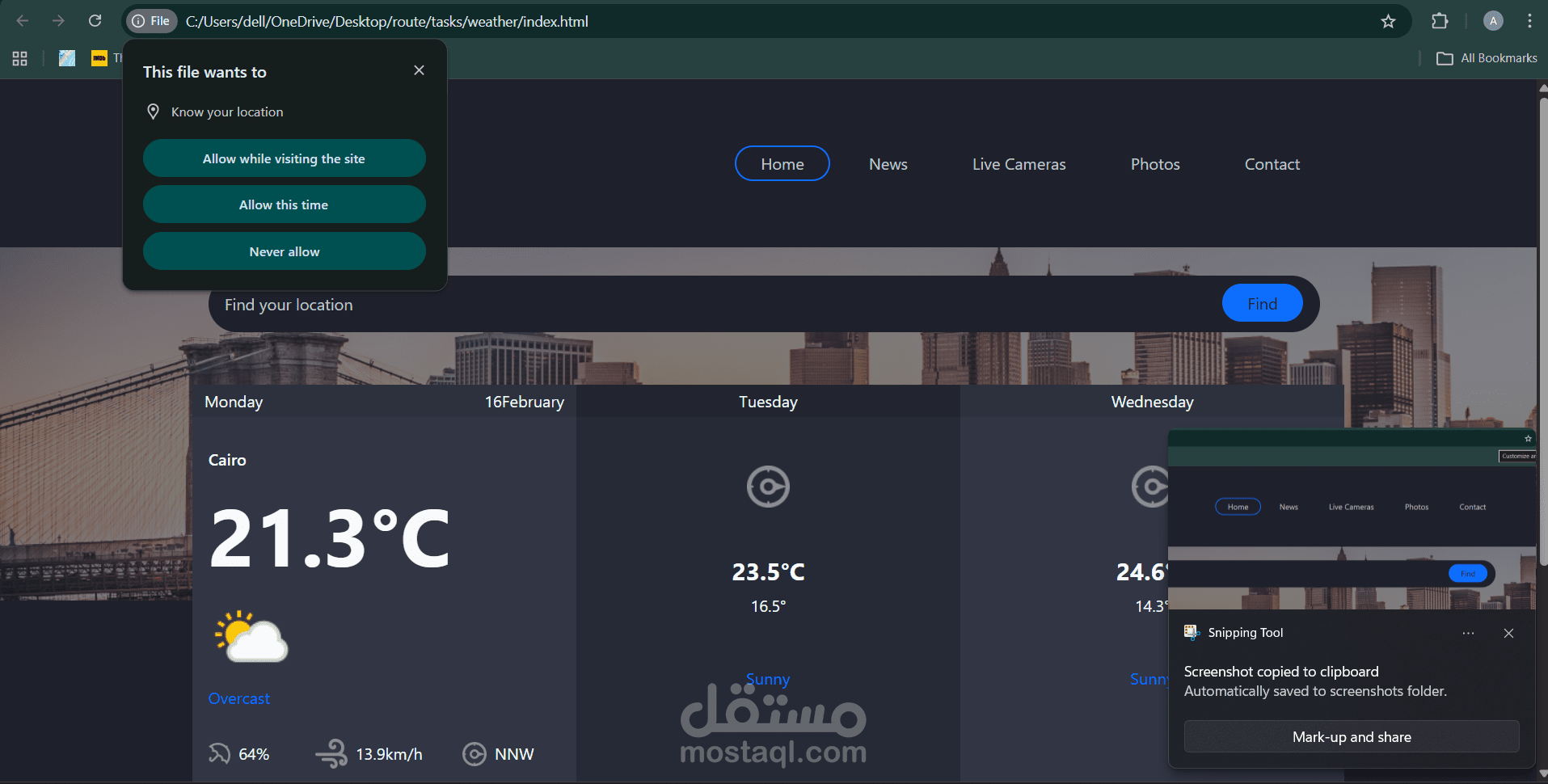The image size is (1548, 784).
Task: Open the browser three-dot menu
Action: [x=1529, y=20]
